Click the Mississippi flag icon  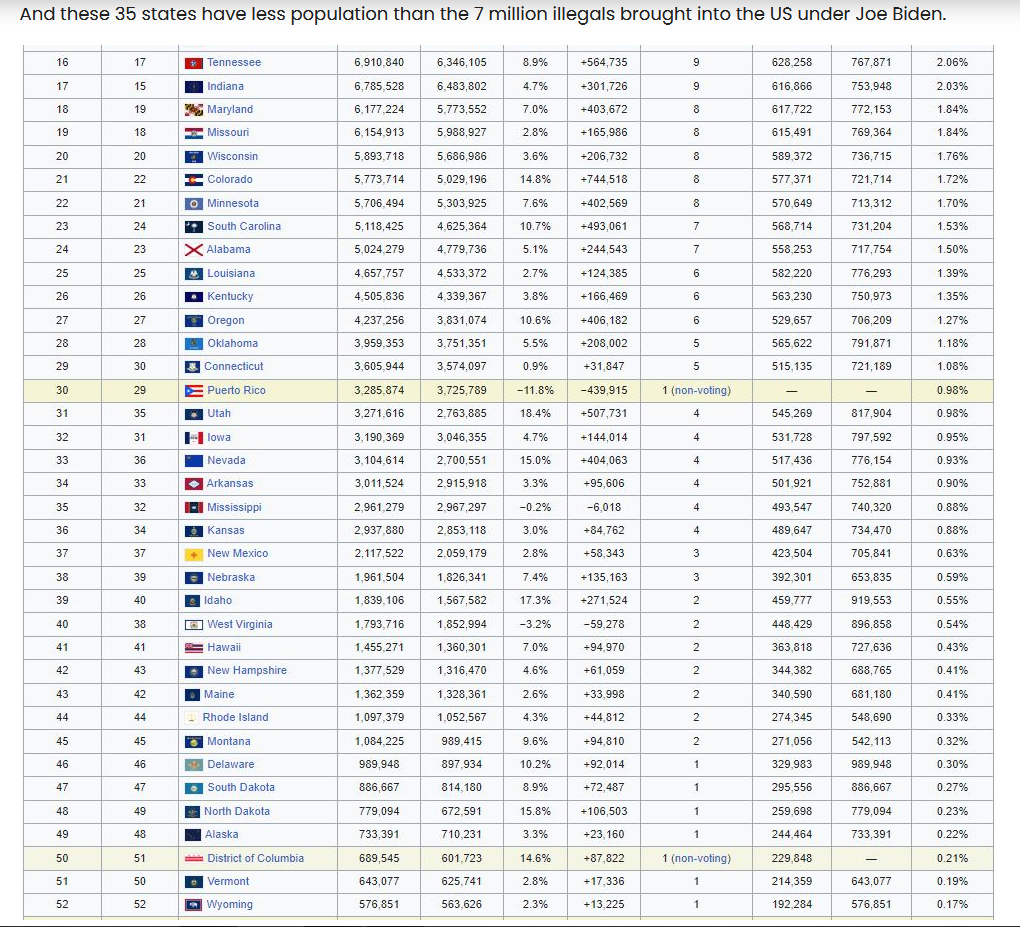tap(194, 507)
